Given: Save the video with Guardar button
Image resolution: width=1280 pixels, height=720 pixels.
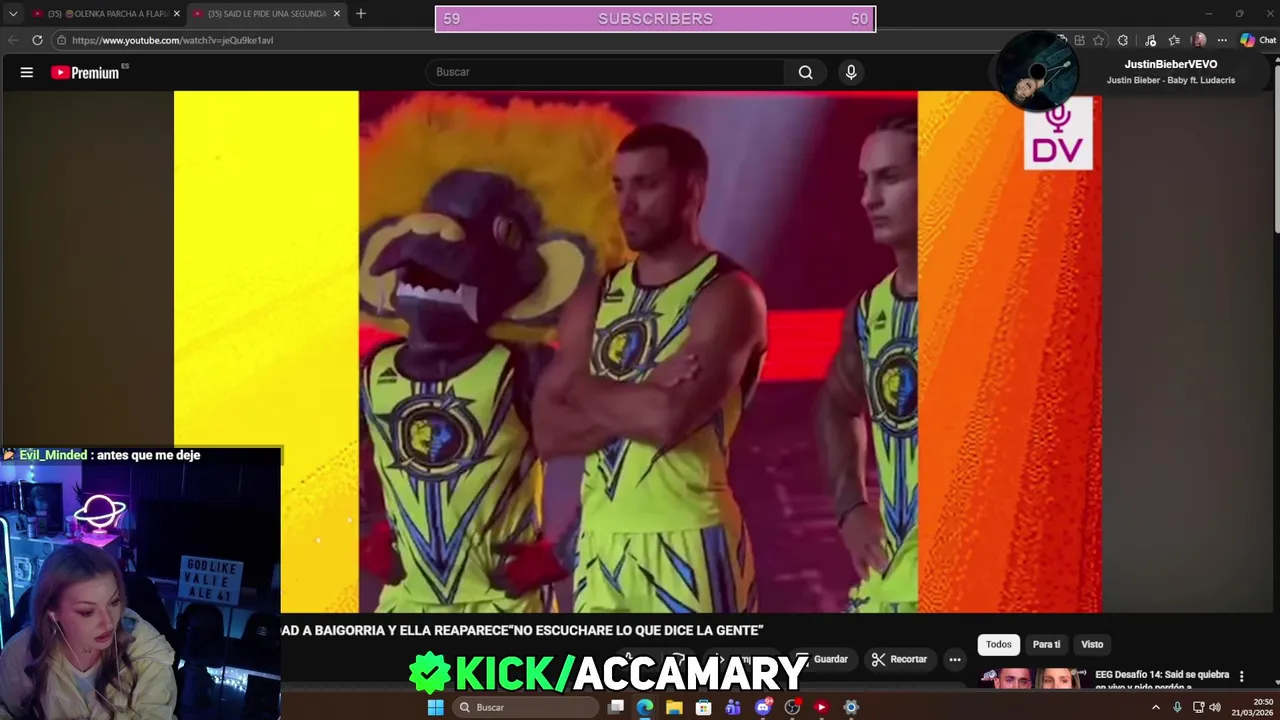Looking at the screenshot, I should [x=822, y=659].
